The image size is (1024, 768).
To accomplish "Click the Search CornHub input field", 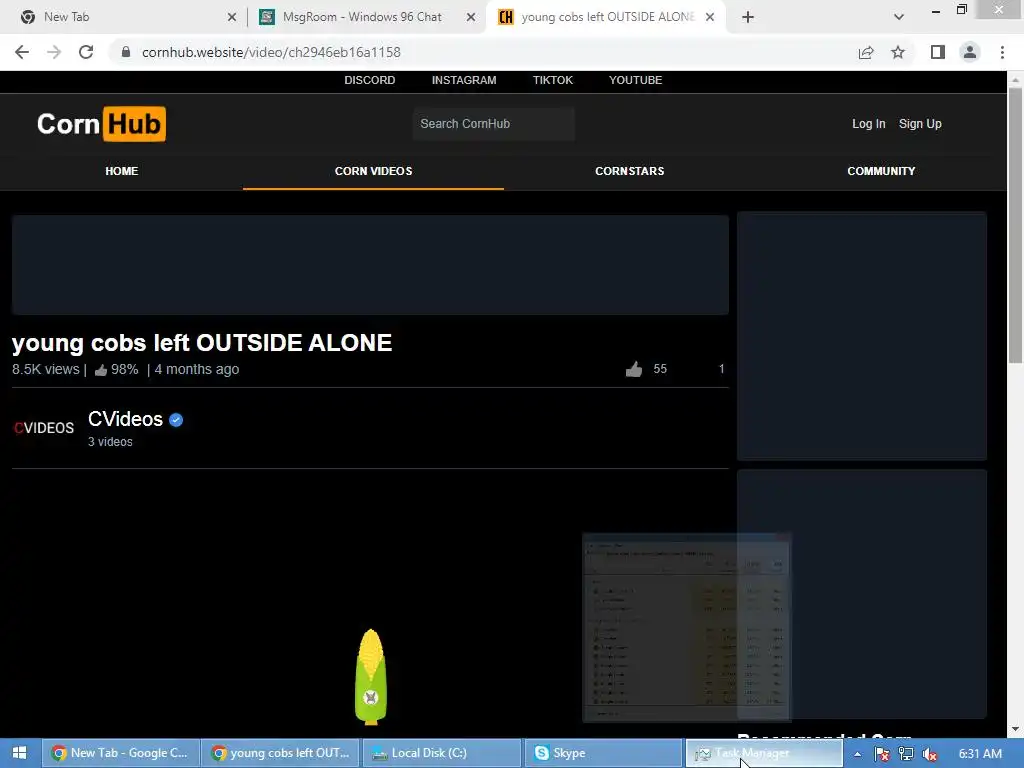I will (x=494, y=123).
